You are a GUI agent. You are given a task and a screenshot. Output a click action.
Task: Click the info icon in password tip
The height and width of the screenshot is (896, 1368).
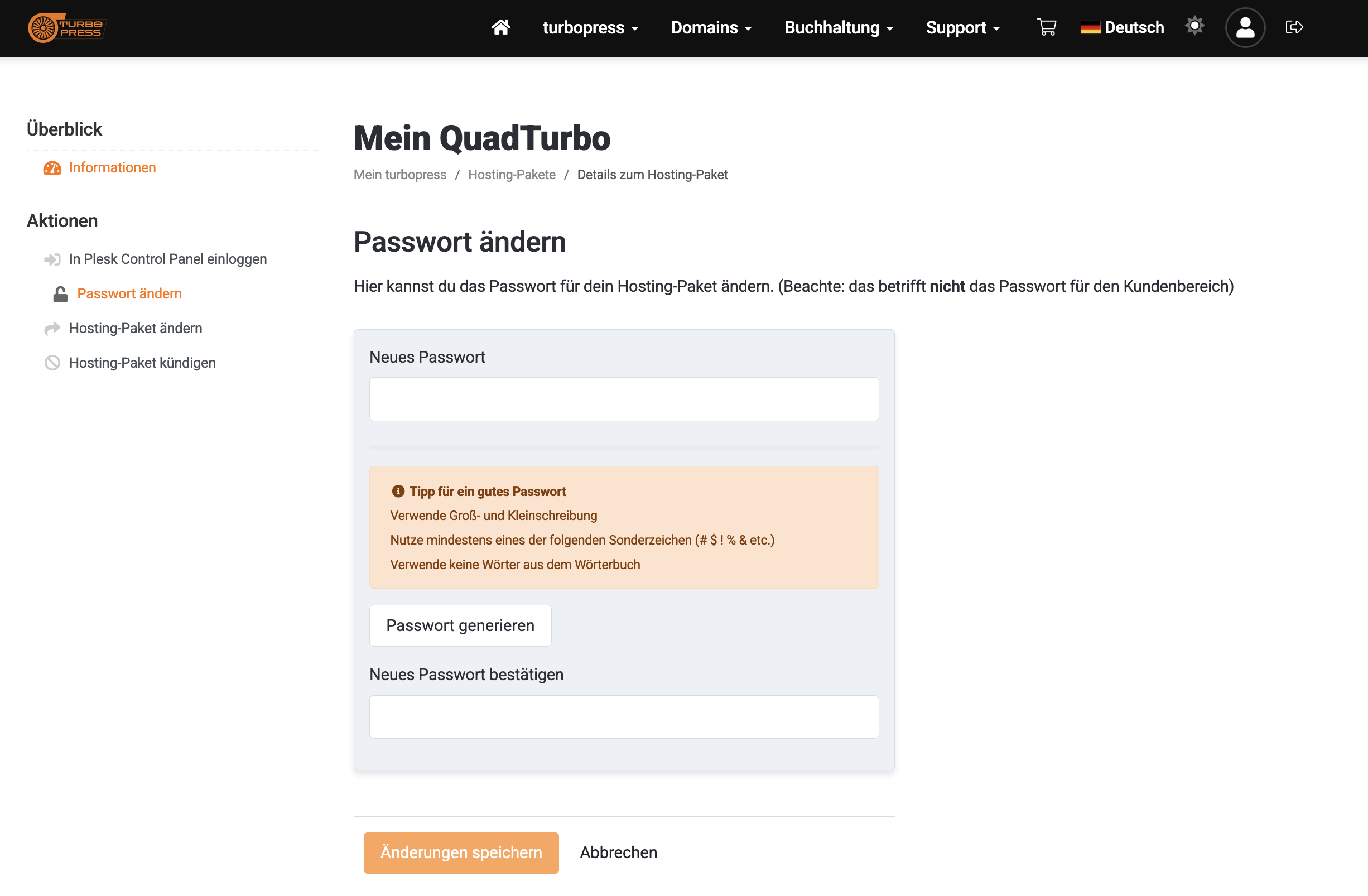(x=398, y=492)
